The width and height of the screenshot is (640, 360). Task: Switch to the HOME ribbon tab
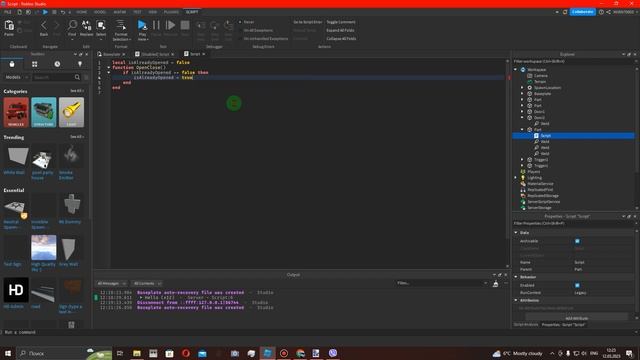click(x=82, y=12)
